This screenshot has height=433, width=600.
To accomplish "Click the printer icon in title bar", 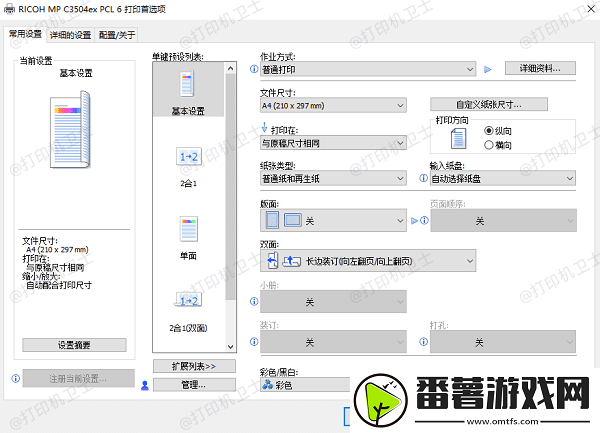I will tap(9, 9).
